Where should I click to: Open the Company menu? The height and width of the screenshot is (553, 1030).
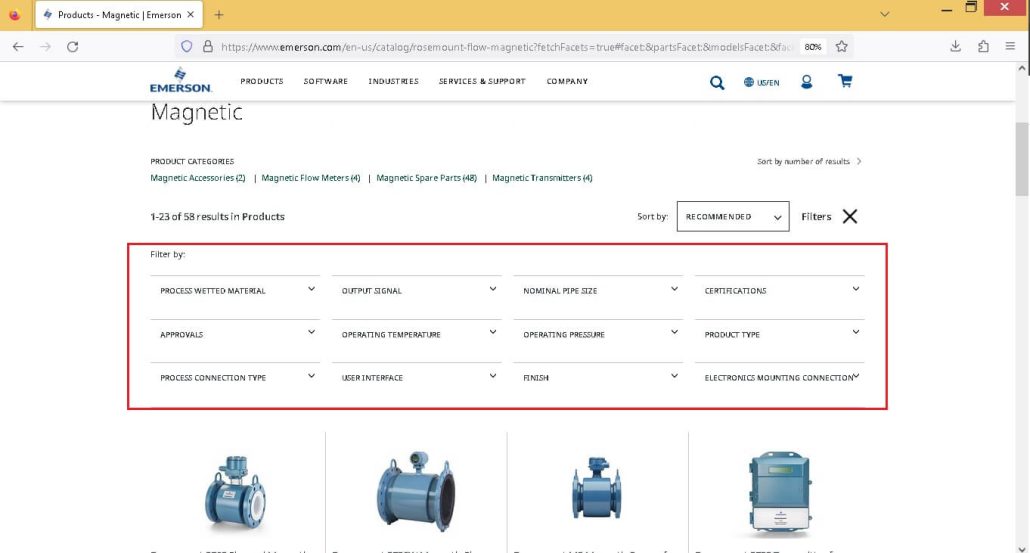(x=567, y=81)
